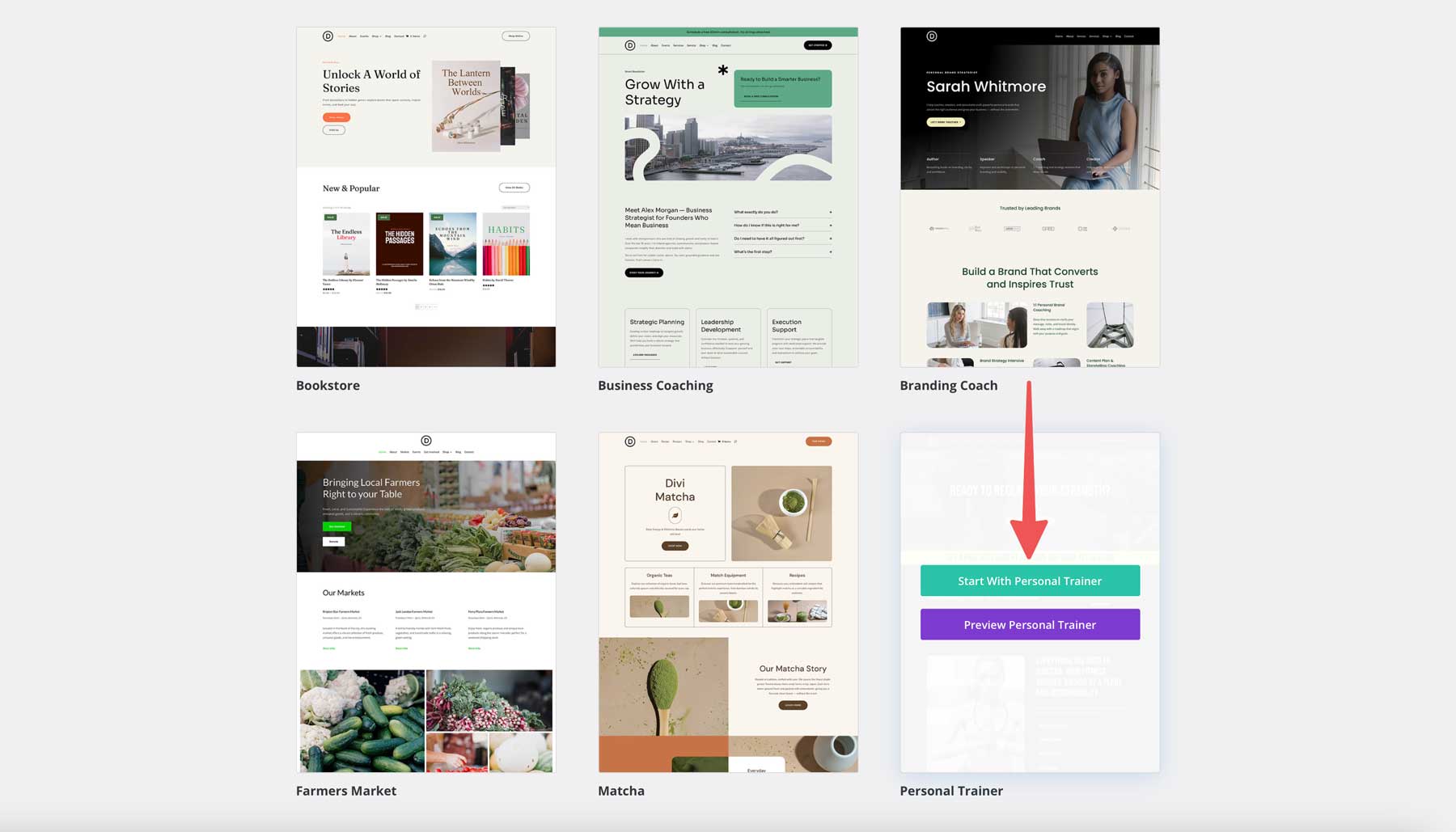Click Preview Personal Trainer button
1456x832 pixels.
pyautogui.click(x=1030, y=624)
